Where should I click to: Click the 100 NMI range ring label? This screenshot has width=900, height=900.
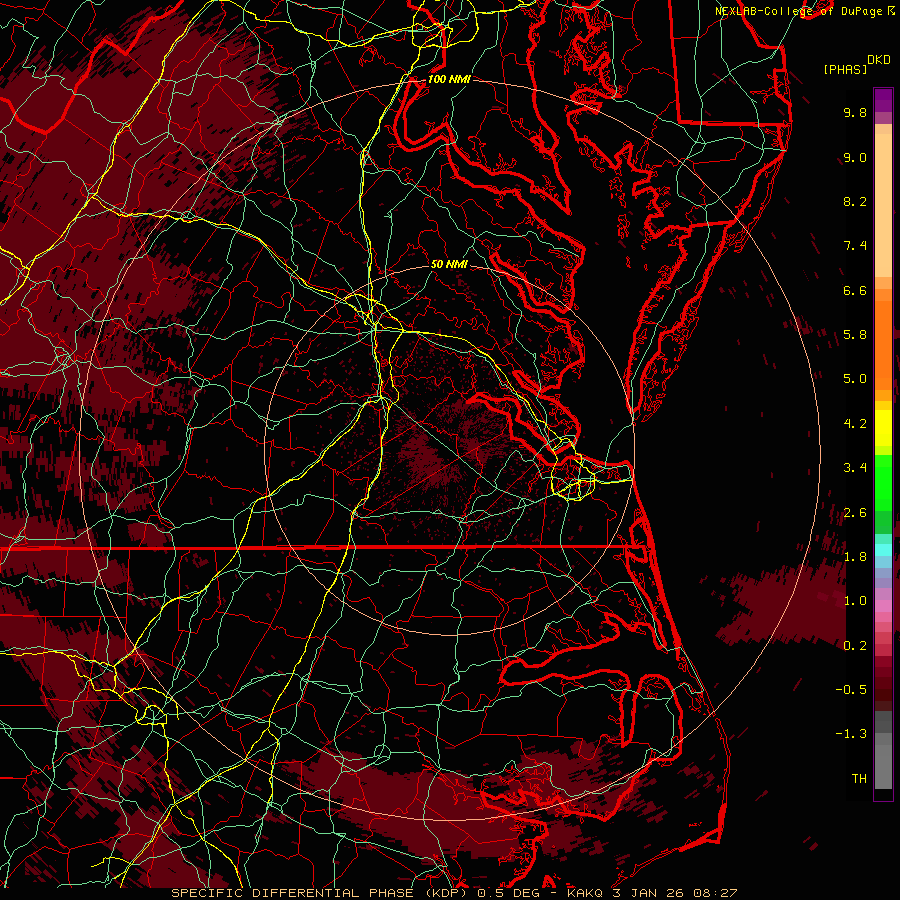[x=449, y=79]
